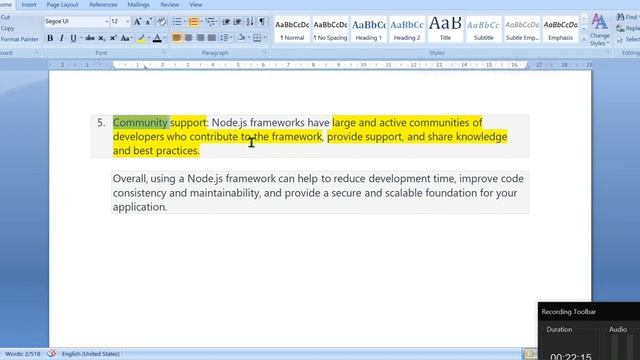Apply the No Spacing style
The image size is (640, 360).
tap(330, 29)
